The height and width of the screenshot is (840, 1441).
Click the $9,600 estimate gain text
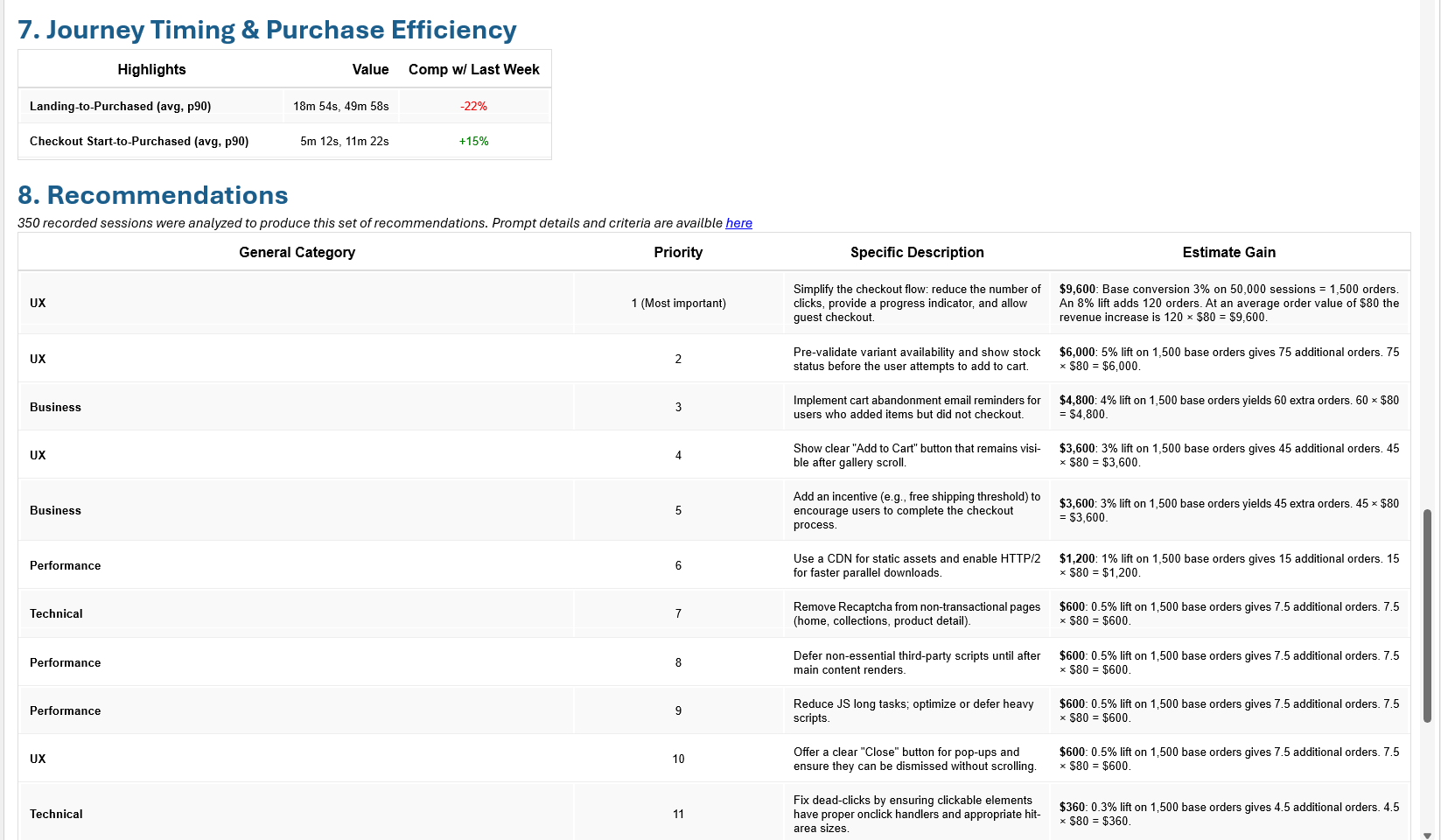pos(1077,289)
